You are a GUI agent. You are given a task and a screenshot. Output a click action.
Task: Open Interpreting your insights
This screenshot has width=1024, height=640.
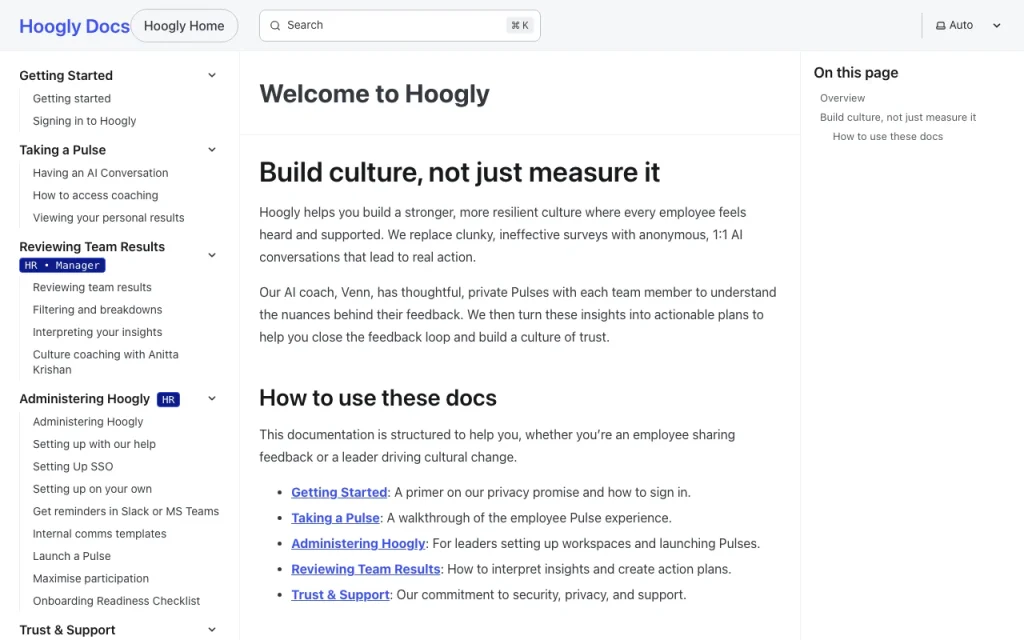[97, 332]
